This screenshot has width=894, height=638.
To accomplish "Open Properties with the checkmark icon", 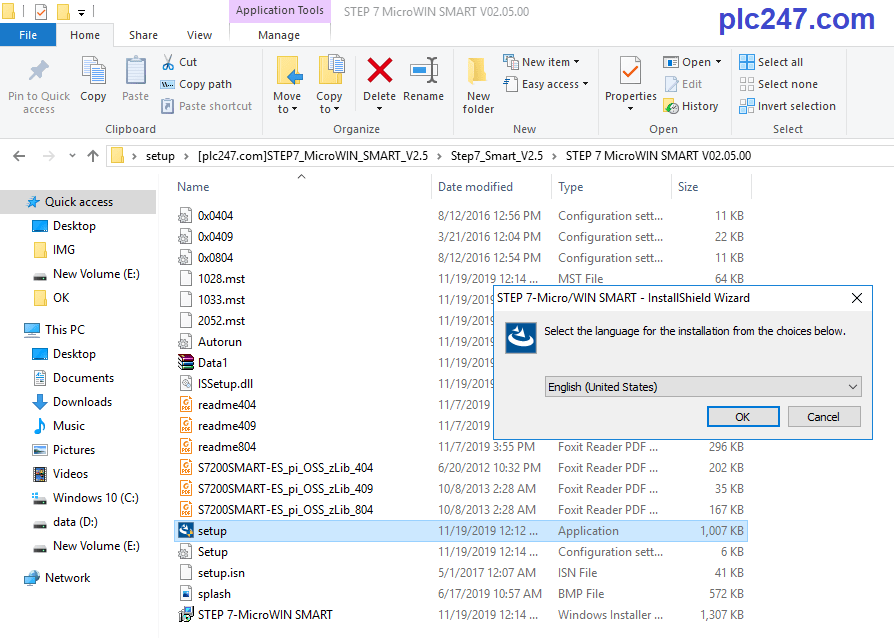I will tap(630, 71).
